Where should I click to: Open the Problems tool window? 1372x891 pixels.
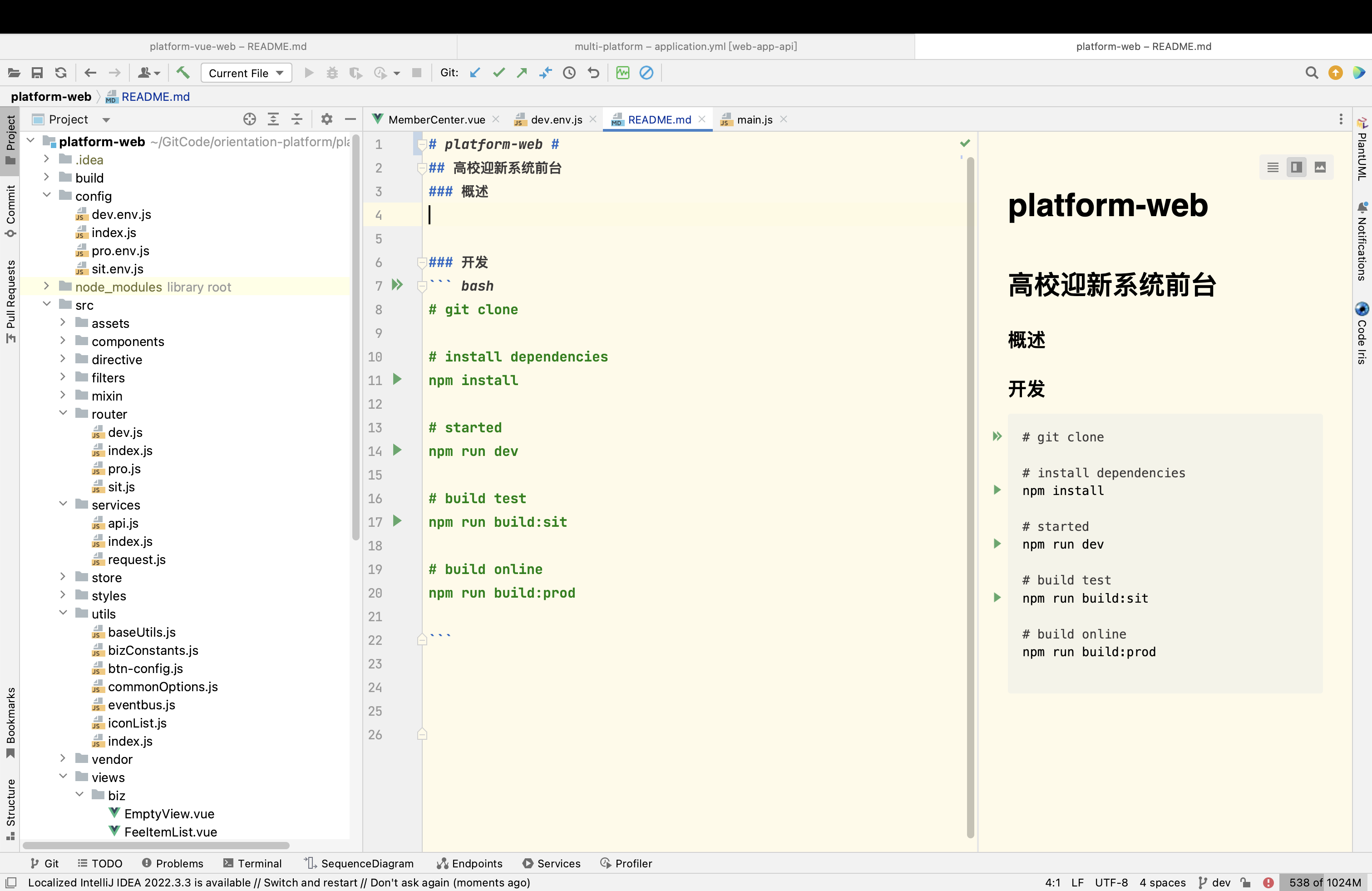tap(173, 863)
